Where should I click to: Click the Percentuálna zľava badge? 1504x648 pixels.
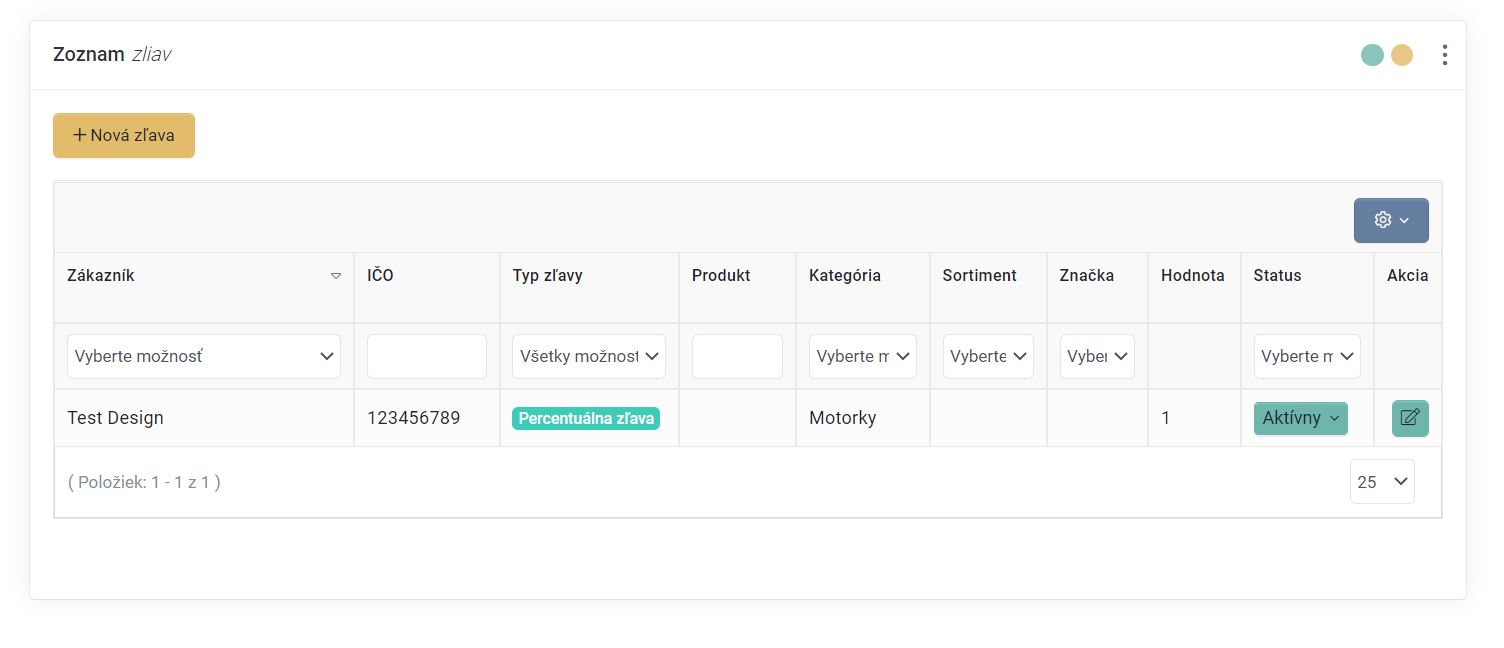click(586, 418)
